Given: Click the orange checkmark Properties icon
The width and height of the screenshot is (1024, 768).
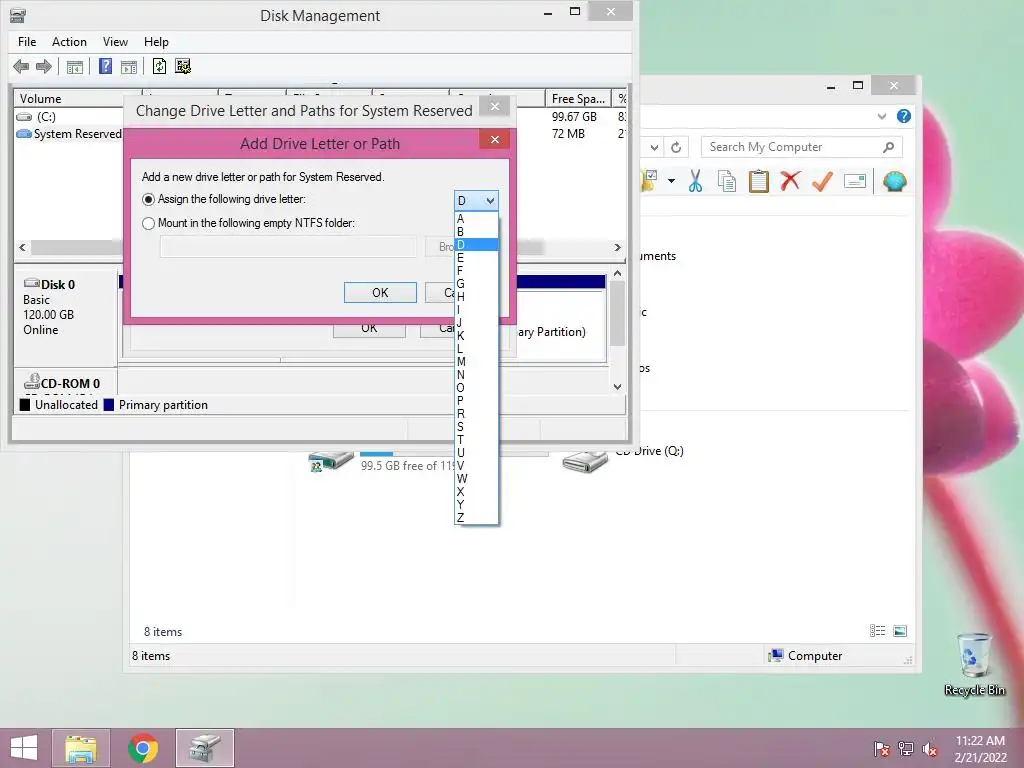Looking at the screenshot, I should coord(822,181).
